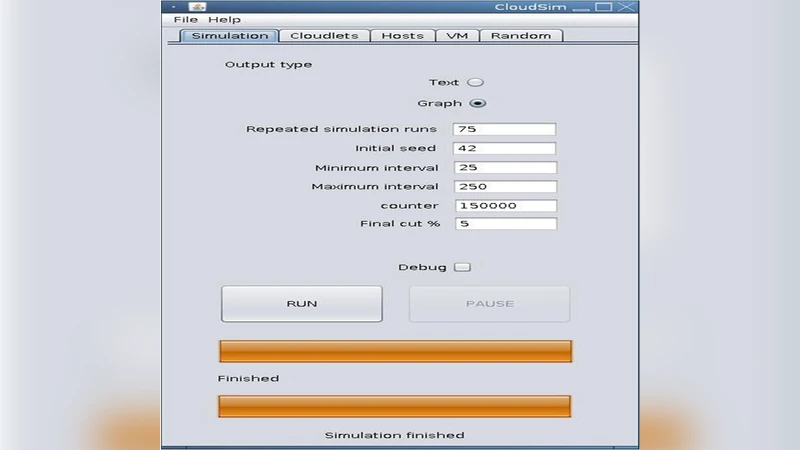The width and height of the screenshot is (800, 450).
Task: Click the Repeated simulation runs field
Action: pyautogui.click(x=505, y=130)
